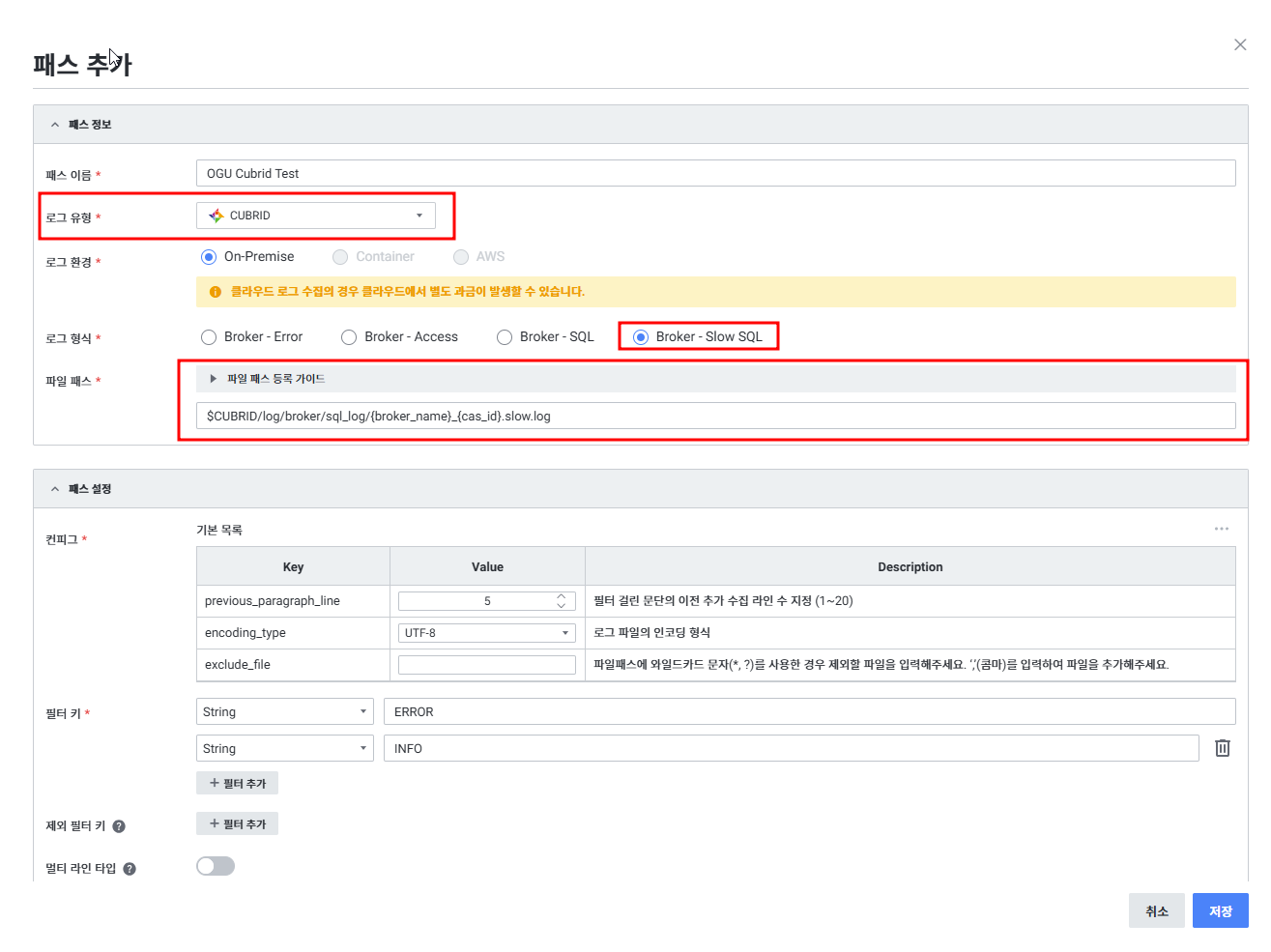Open the UTF-8 encoding_type dropdown

coord(486,633)
